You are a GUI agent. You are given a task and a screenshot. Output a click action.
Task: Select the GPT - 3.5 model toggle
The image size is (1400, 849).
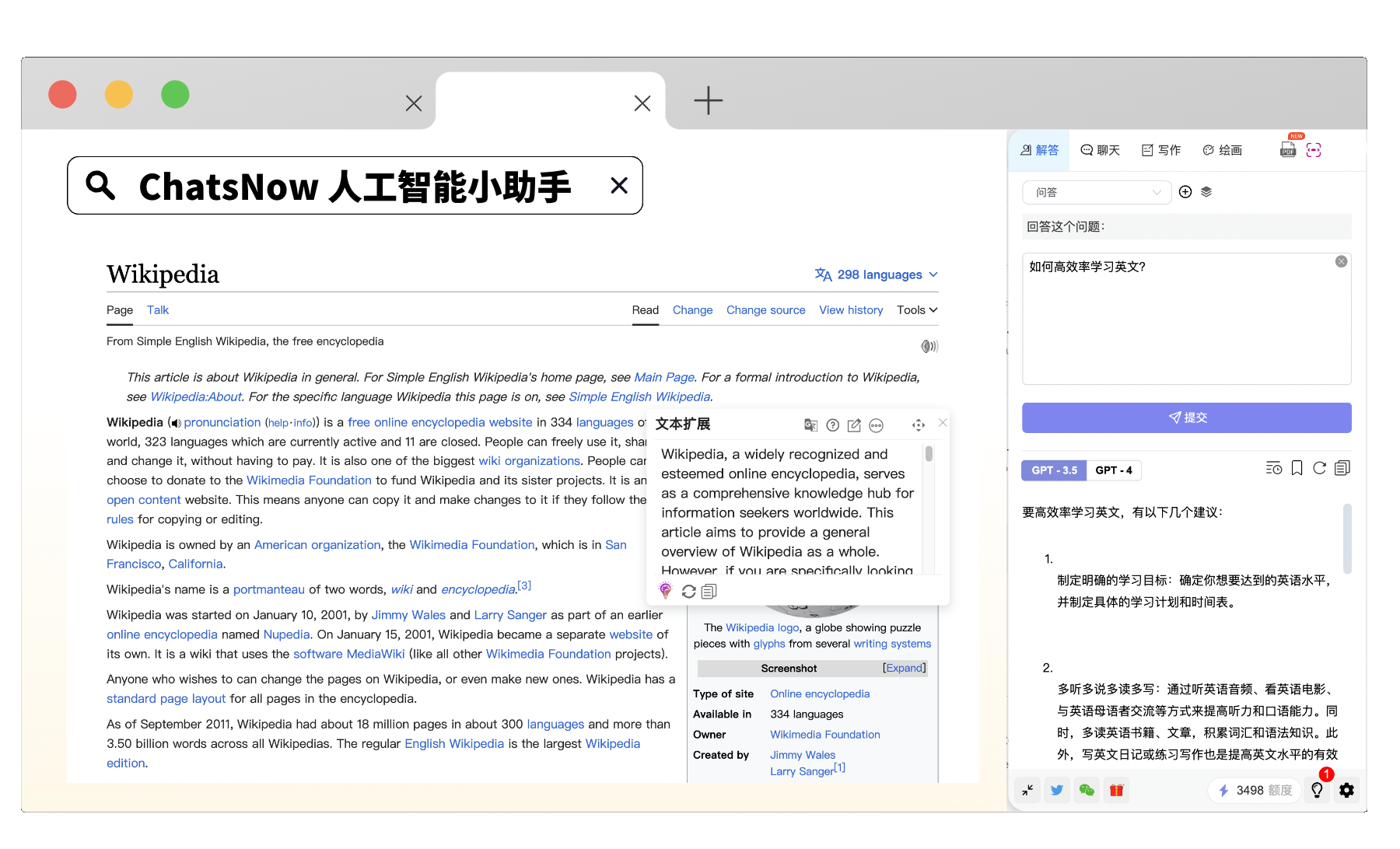[1054, 470]
